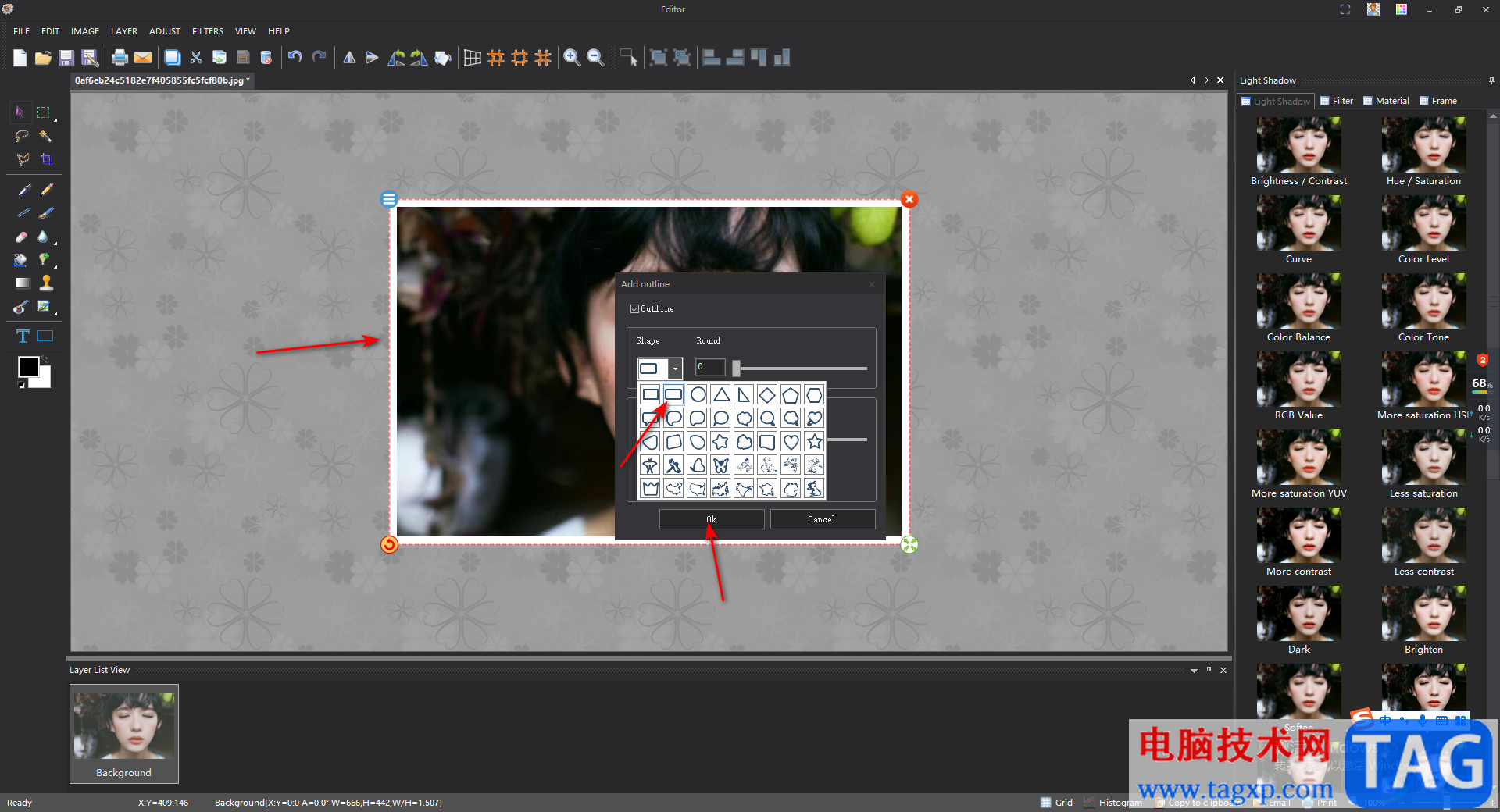The height and width of the screenshot is (812, 1500).
Task: Open the LAYER menu
Action: pyautogui.click(x=124, y=31)
